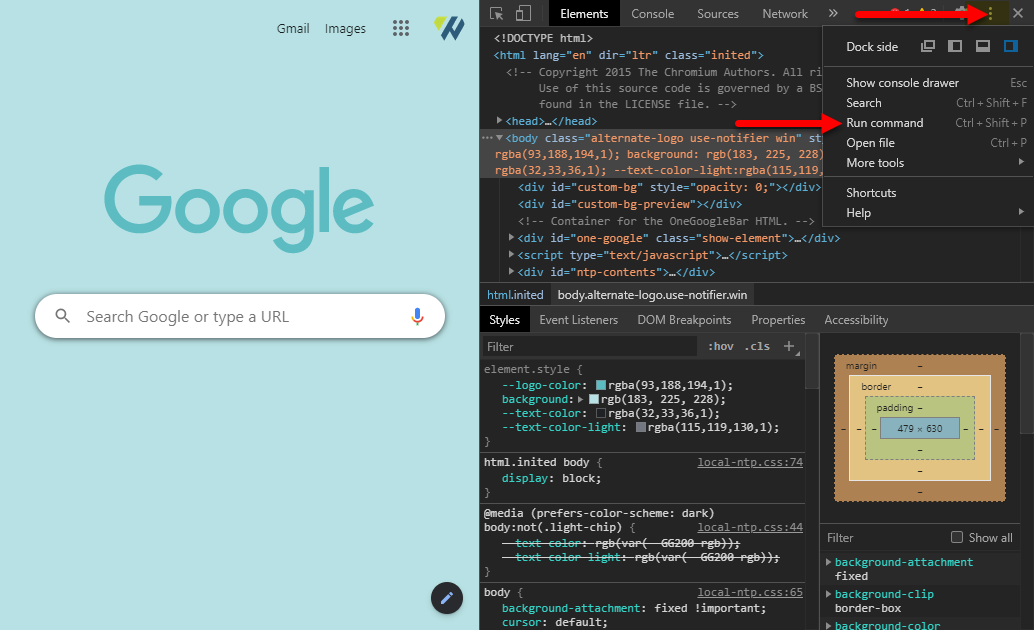Open the local-ntp.css:65 source link
The image size is (1034, 630).
[750, 592]
